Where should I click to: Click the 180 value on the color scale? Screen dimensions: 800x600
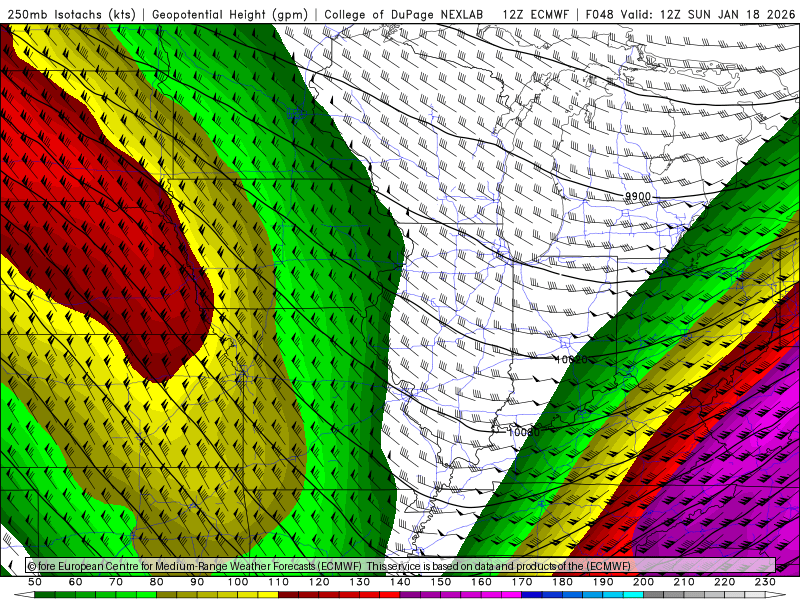point(562,582)
